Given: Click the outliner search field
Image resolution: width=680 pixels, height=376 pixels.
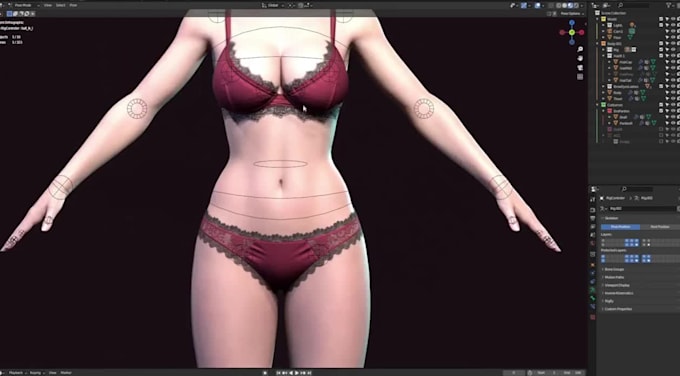Looking at the screenshot, I should click(x=633, y=5).
